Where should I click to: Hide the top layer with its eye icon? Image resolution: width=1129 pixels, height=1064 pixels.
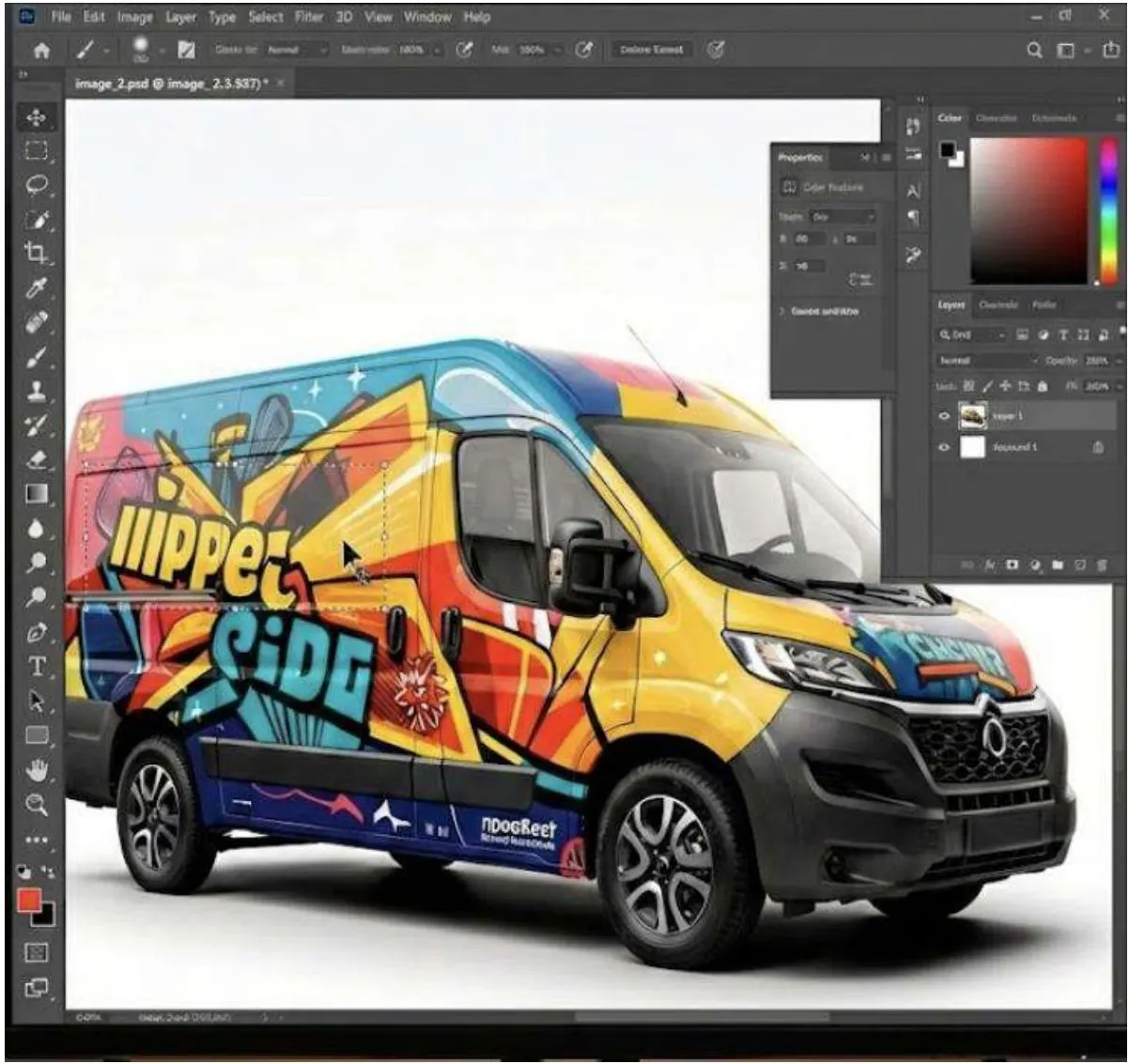click(944, 416)
